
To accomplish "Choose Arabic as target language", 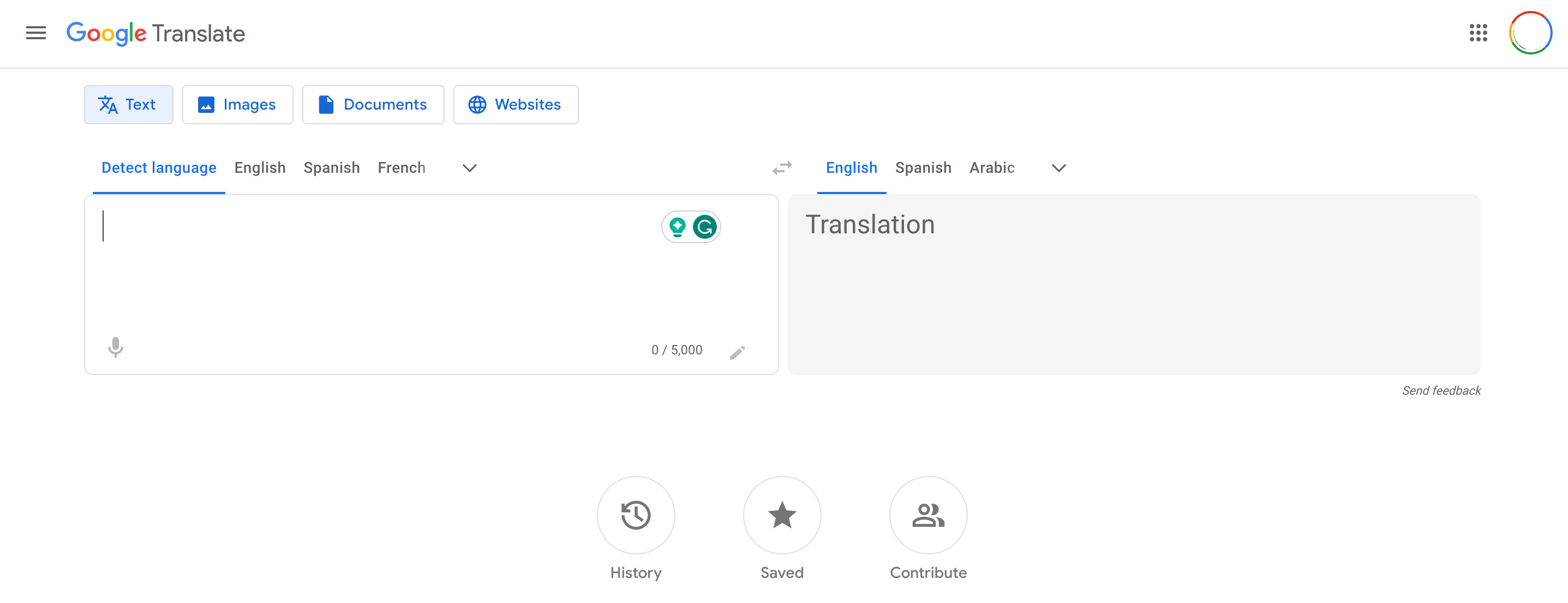I will pos(991,168).
